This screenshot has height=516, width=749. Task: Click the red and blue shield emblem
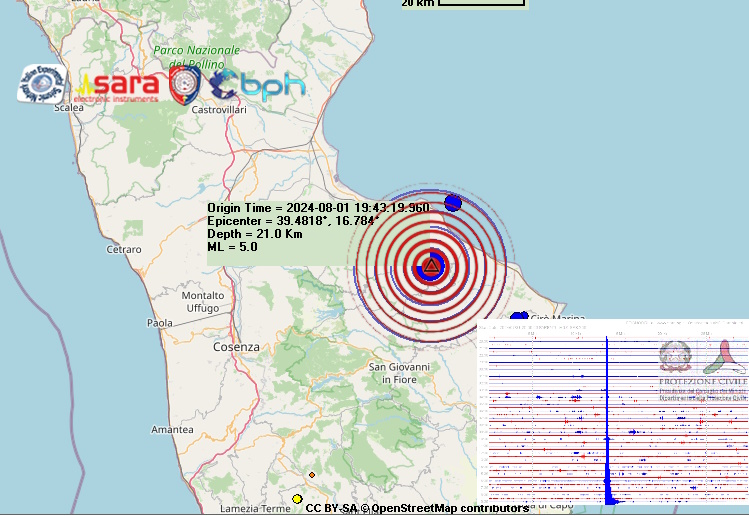[x=184, y=86]
